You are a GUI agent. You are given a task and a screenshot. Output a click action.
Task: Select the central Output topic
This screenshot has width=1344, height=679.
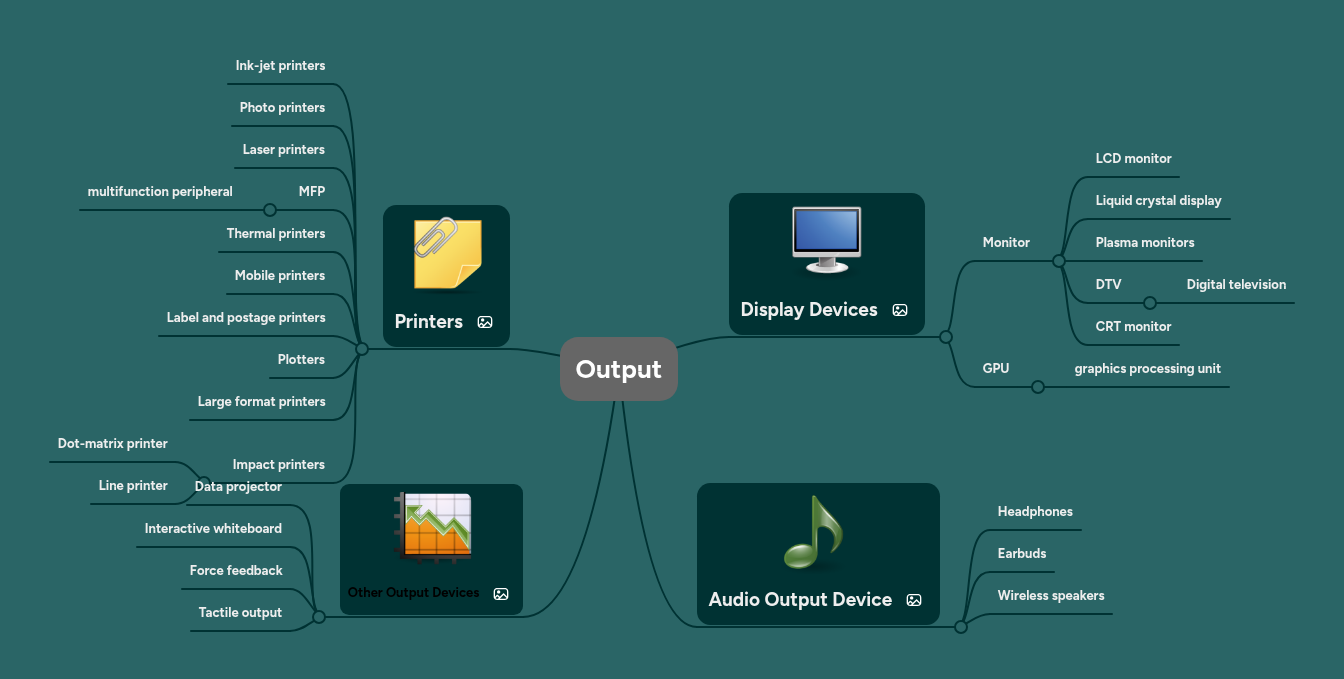pos(619,369)
